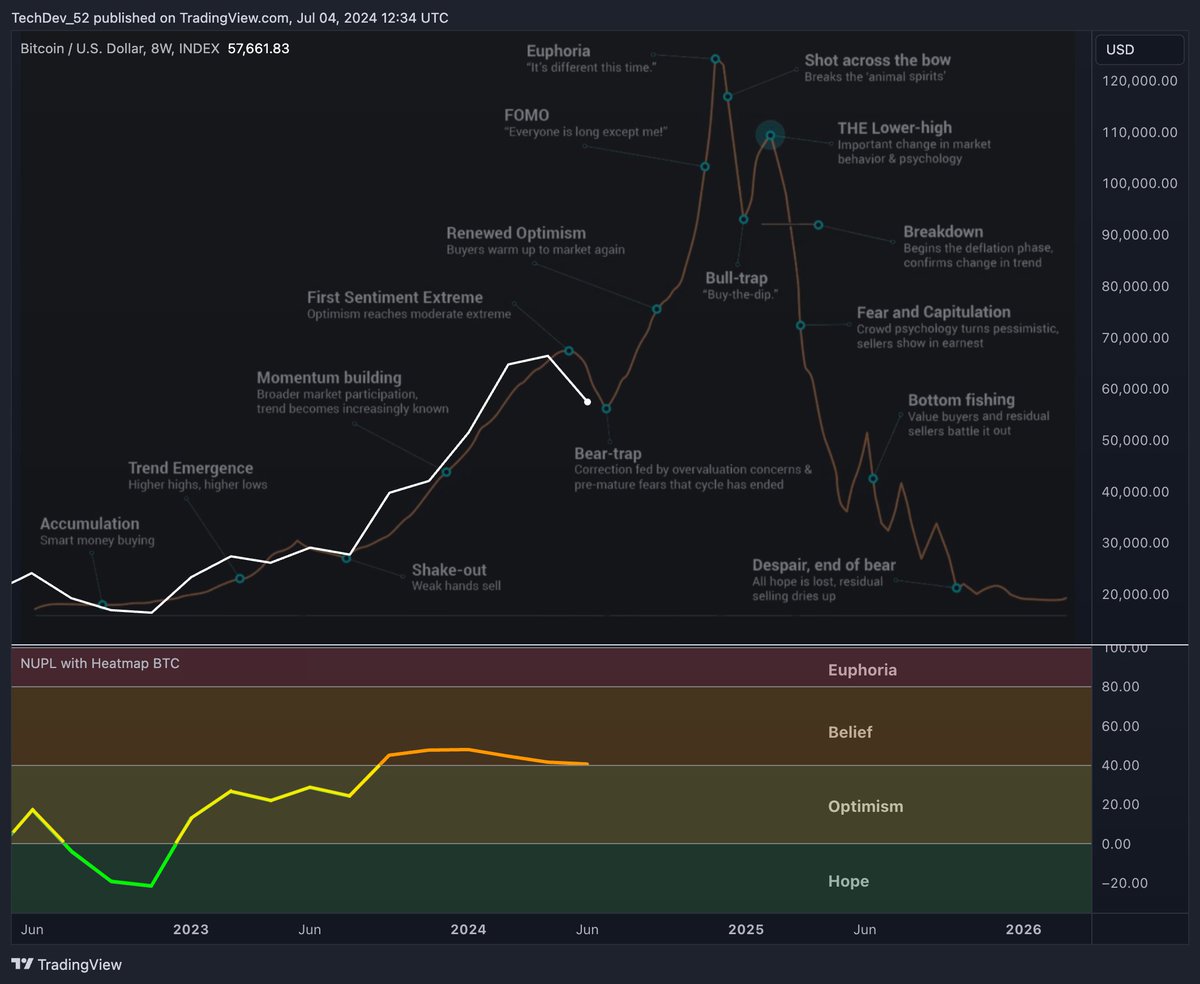The width and height of the screenshot is (1200, 984).
Task: Click the Accumulation marker on the chart
Action: tap(103, 604)
